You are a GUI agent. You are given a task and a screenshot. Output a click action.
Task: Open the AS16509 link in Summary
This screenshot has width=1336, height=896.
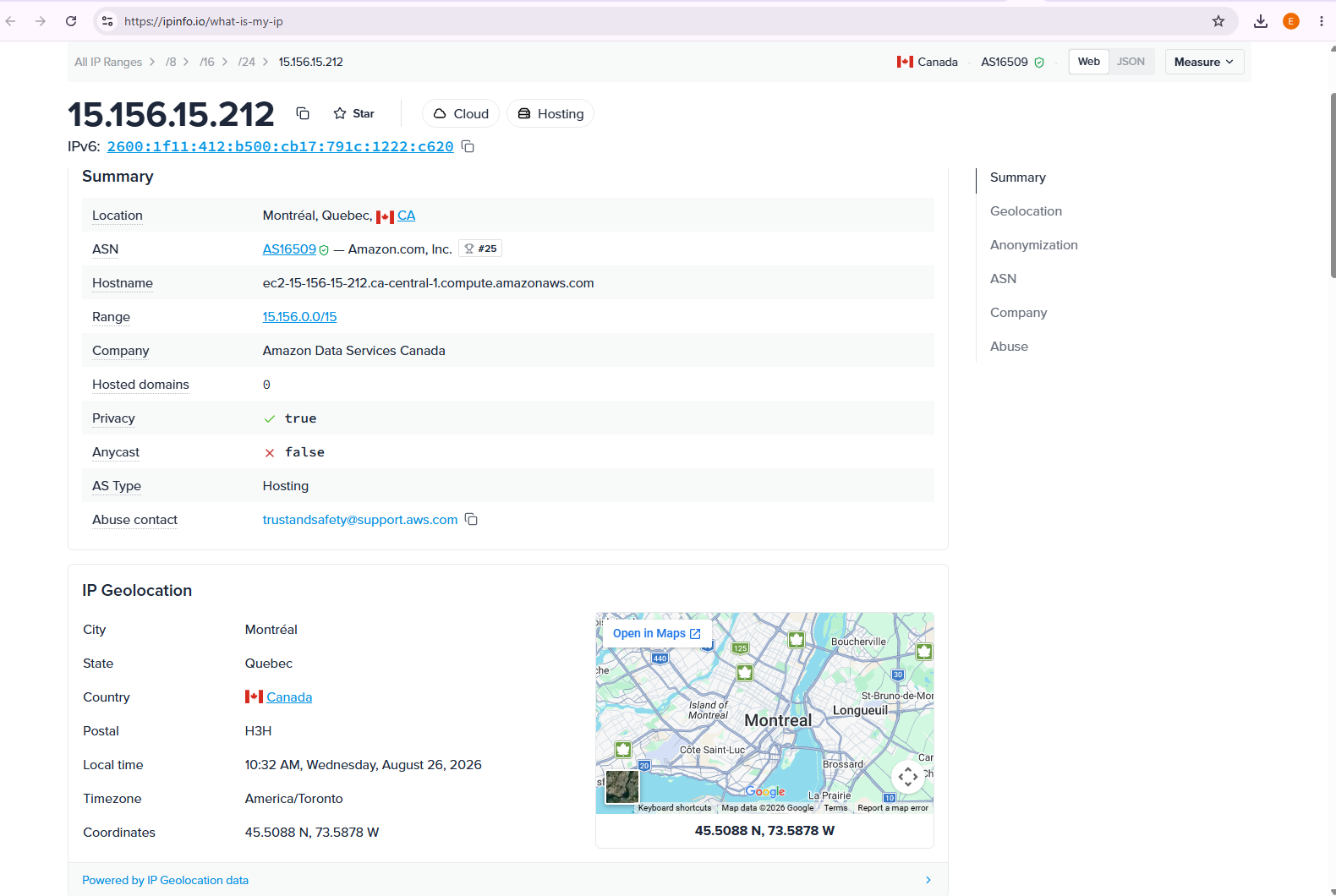point(289,249)
